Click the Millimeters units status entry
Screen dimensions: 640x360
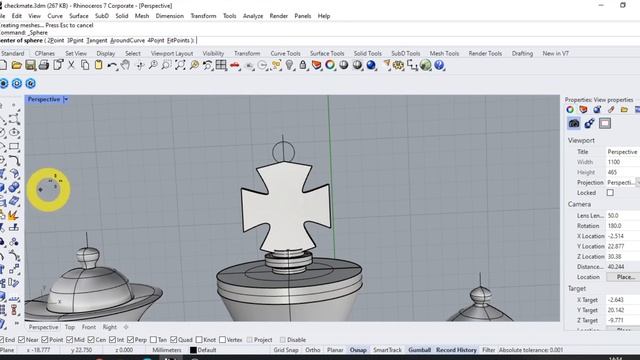click(x=167, y=350)
